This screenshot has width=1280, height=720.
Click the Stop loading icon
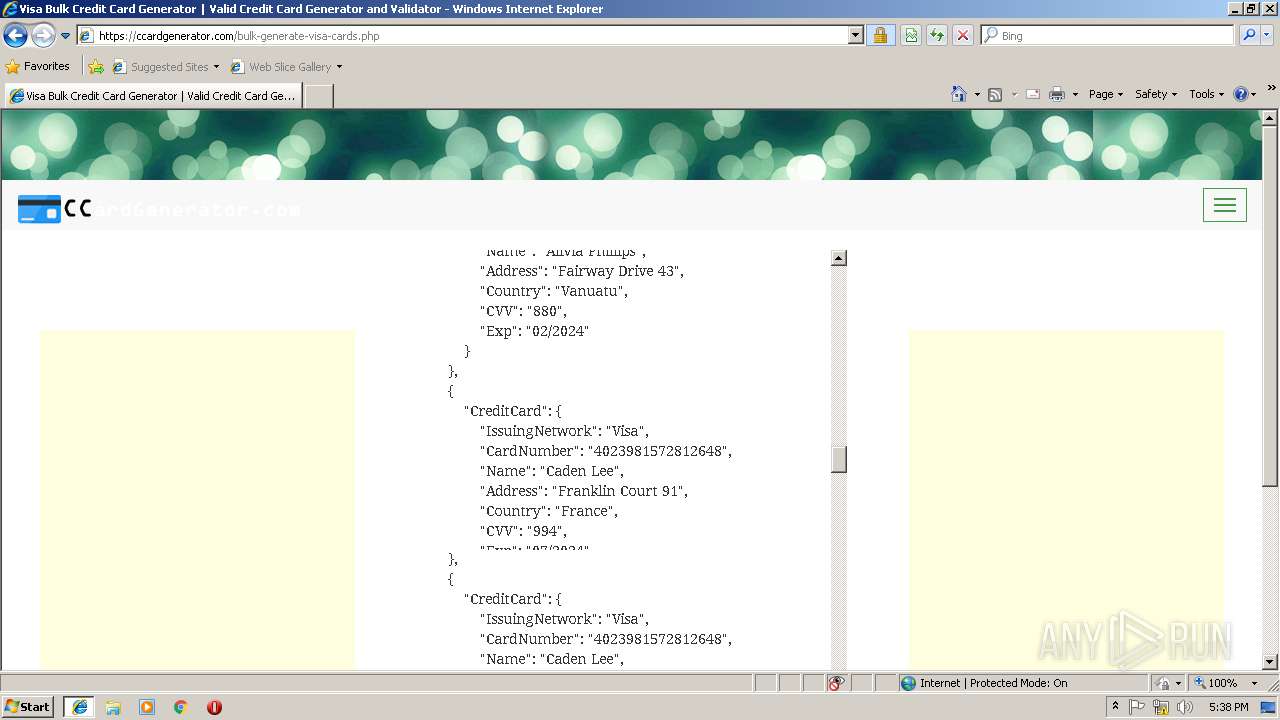point(963,36)
